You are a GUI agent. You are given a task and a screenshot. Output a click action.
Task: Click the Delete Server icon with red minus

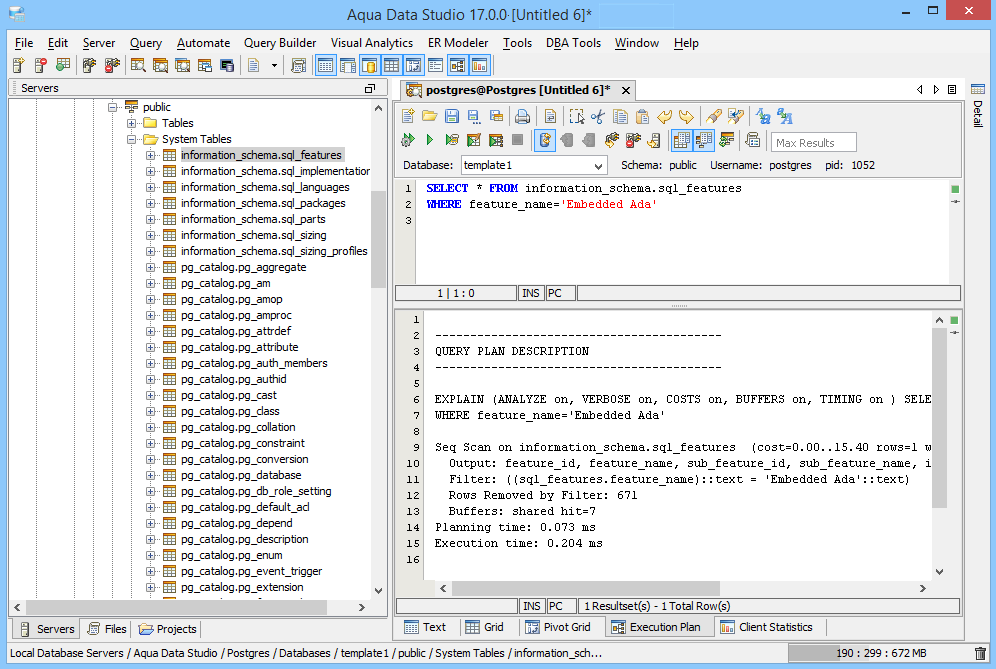[41, 65]
